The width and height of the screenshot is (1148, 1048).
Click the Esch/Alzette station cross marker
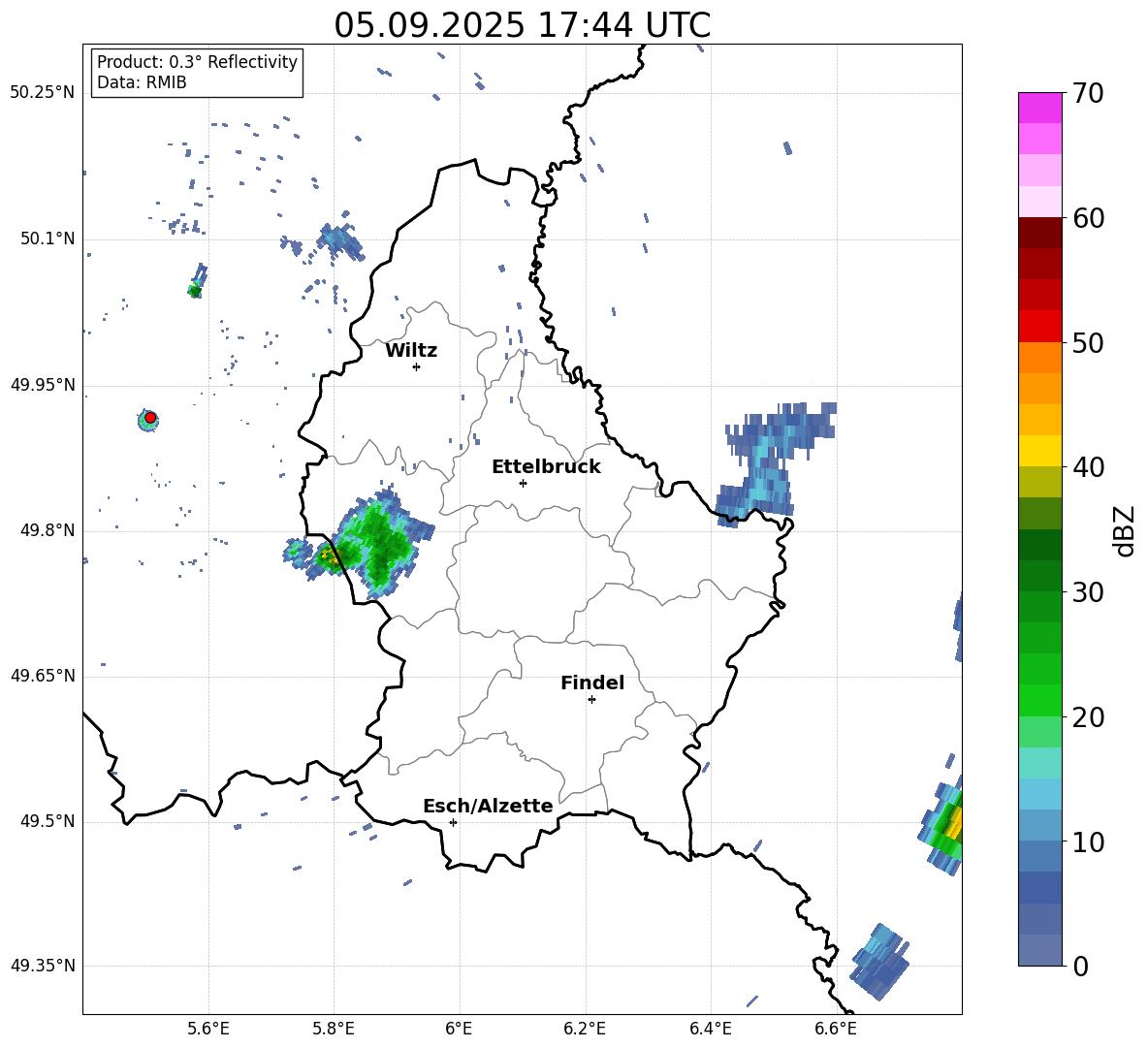pyautogui.click(x=453, y=822)
